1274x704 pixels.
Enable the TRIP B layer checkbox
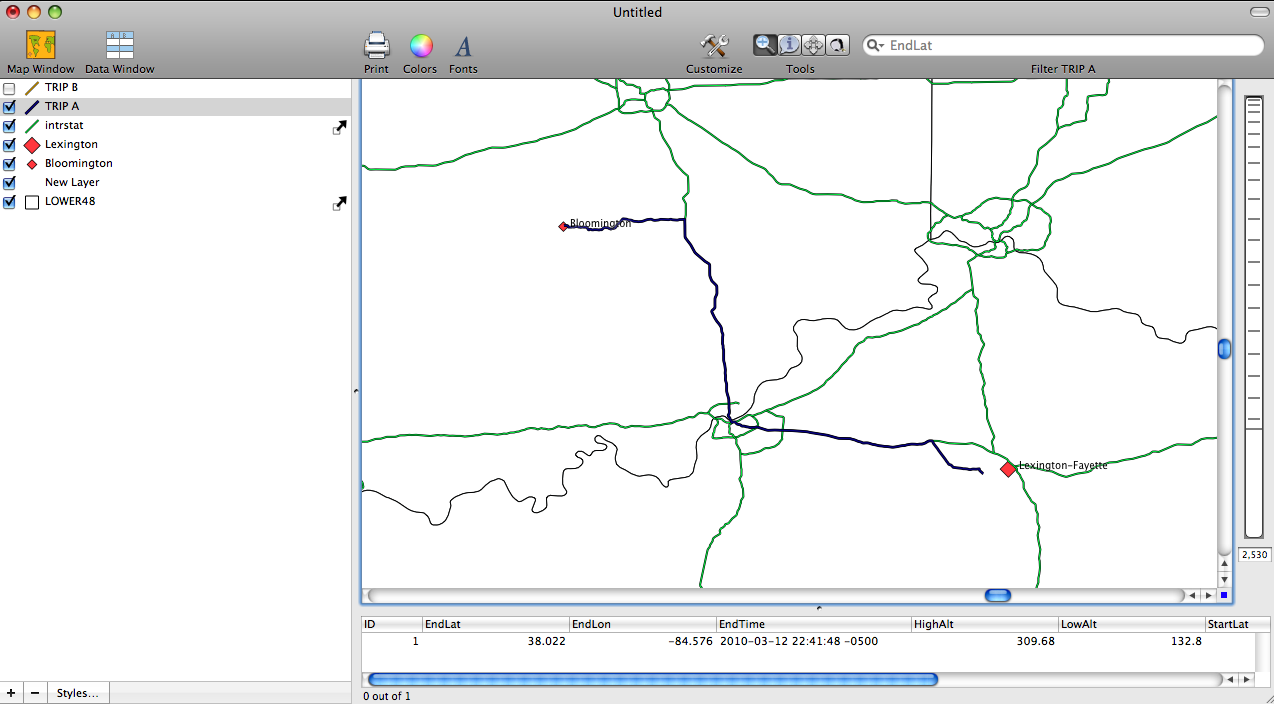[x=10, y=88]
